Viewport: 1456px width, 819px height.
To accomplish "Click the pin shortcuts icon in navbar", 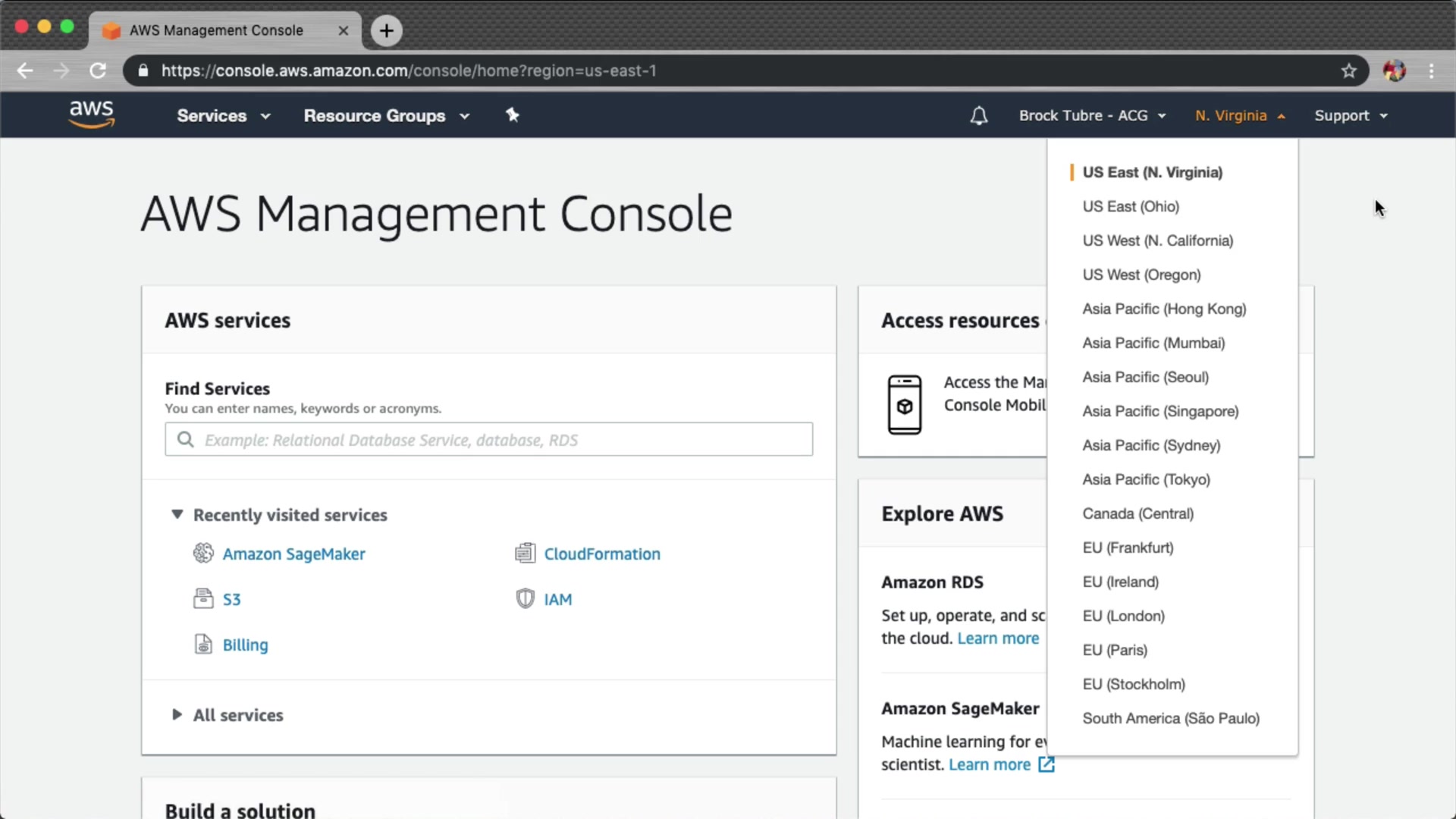I will 513,115.
